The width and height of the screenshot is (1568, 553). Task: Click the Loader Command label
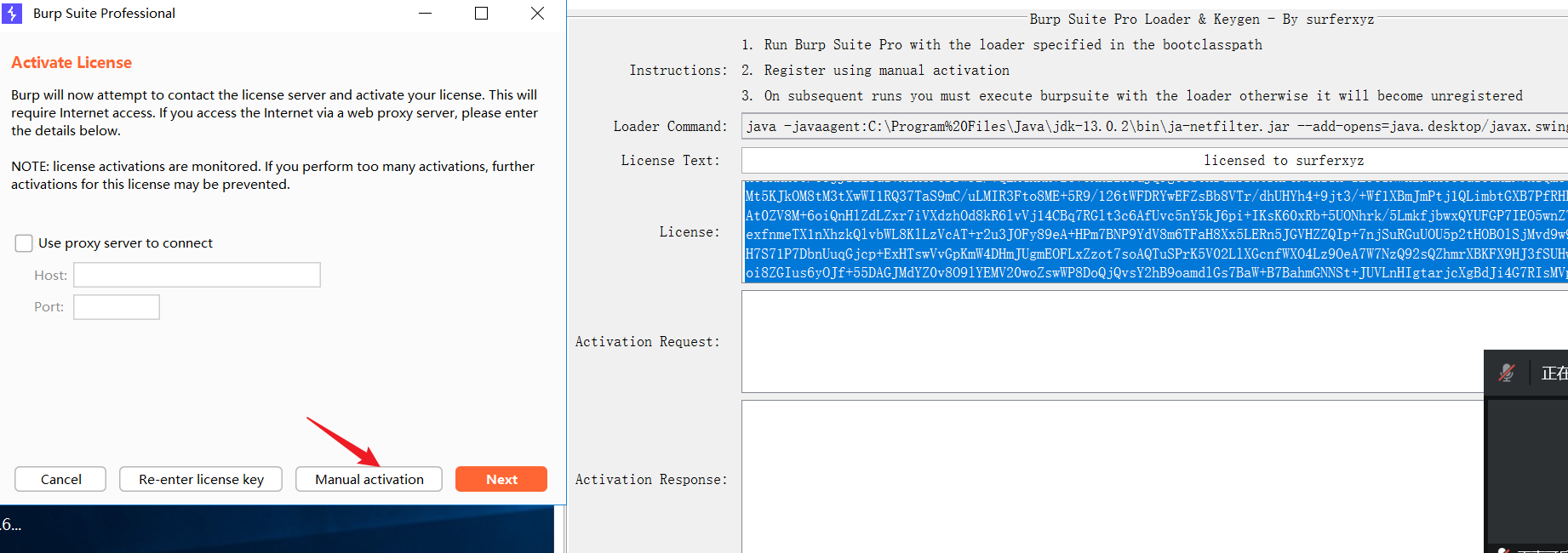[671, 126]
